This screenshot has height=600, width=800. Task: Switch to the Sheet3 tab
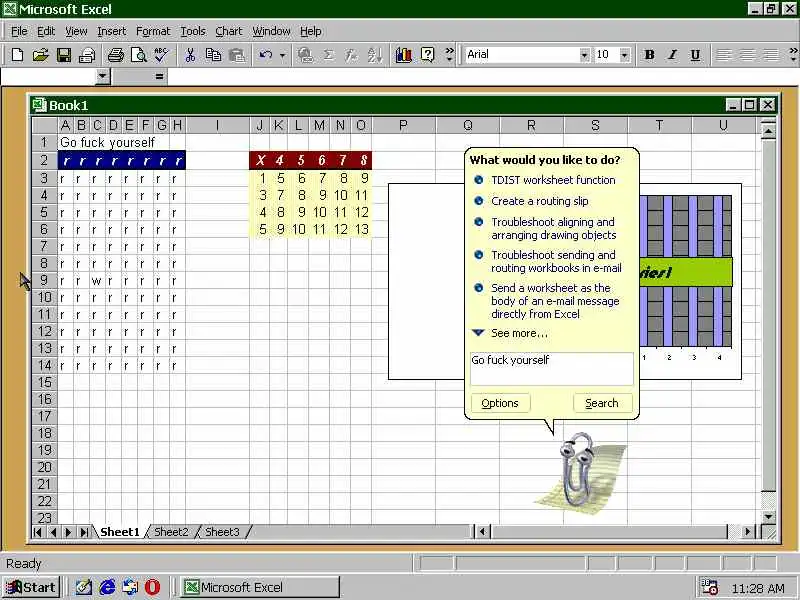pos(222,532)
